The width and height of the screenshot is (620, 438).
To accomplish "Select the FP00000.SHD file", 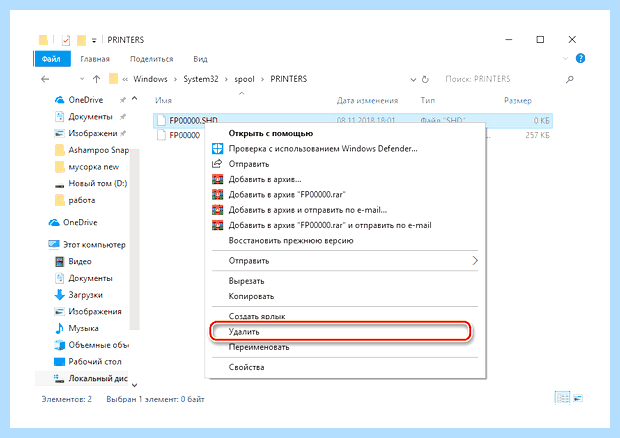I will click(352, 120).
